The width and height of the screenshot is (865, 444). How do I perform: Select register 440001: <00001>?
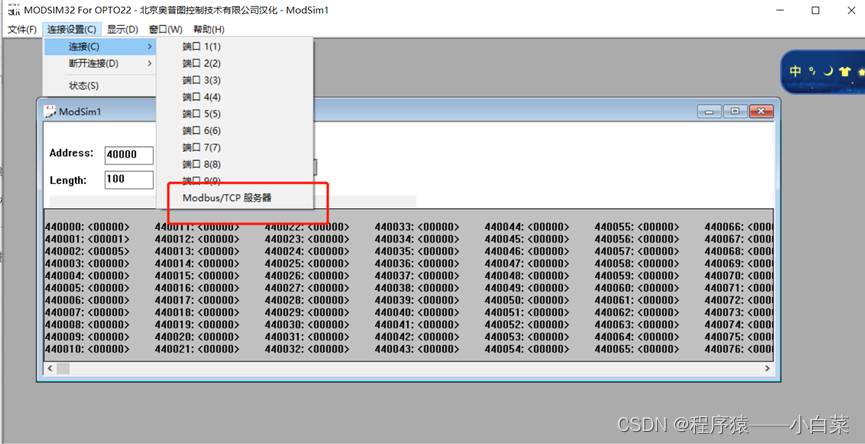click(x=87, y=239)
